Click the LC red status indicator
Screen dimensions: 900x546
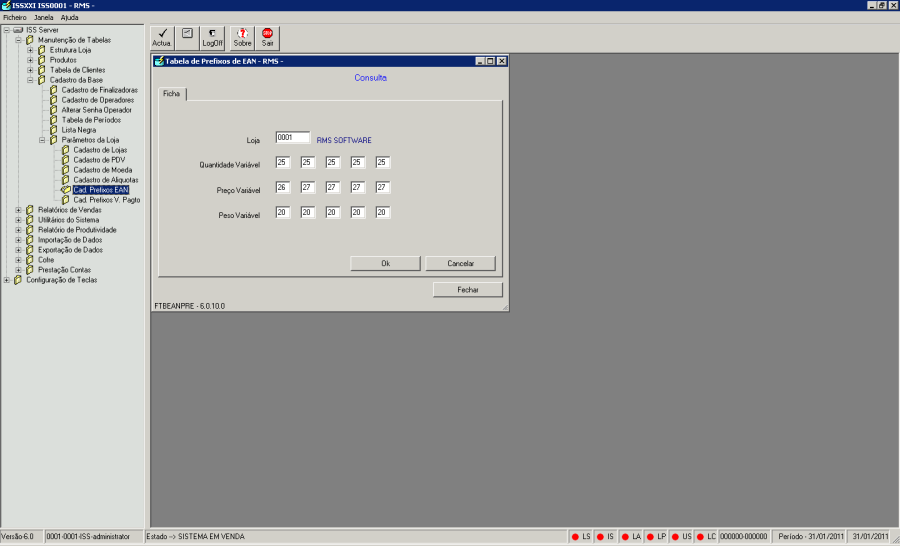[700, 537]
